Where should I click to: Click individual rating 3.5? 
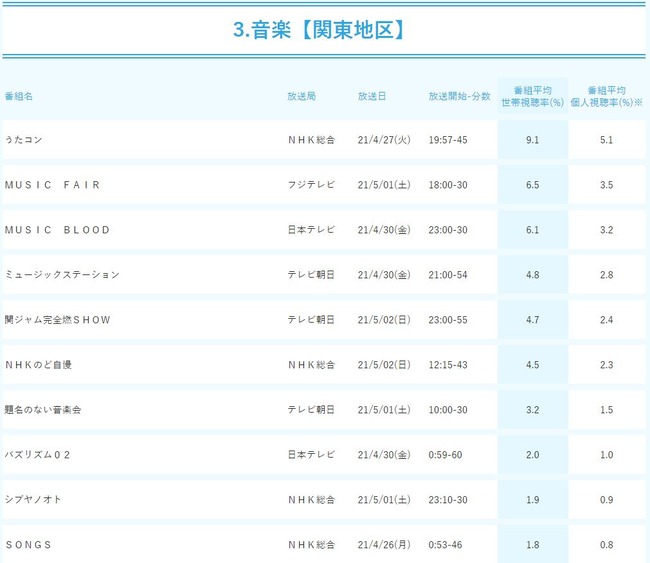tap(606, 184)
